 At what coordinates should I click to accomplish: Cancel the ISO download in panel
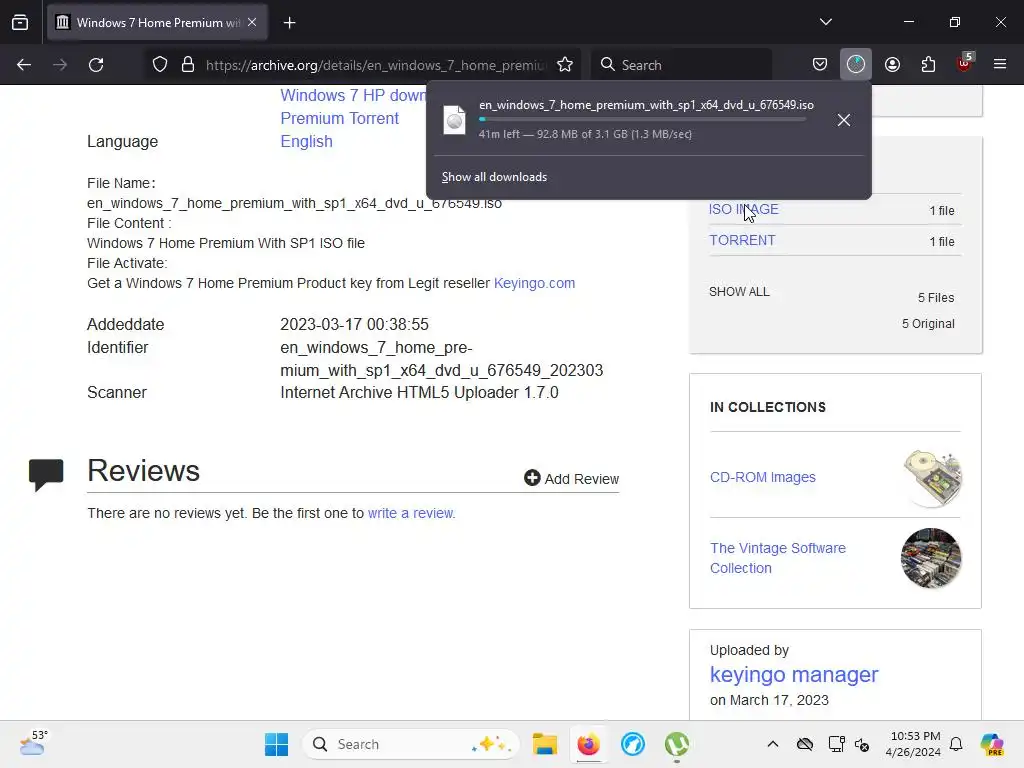point(844,120)
